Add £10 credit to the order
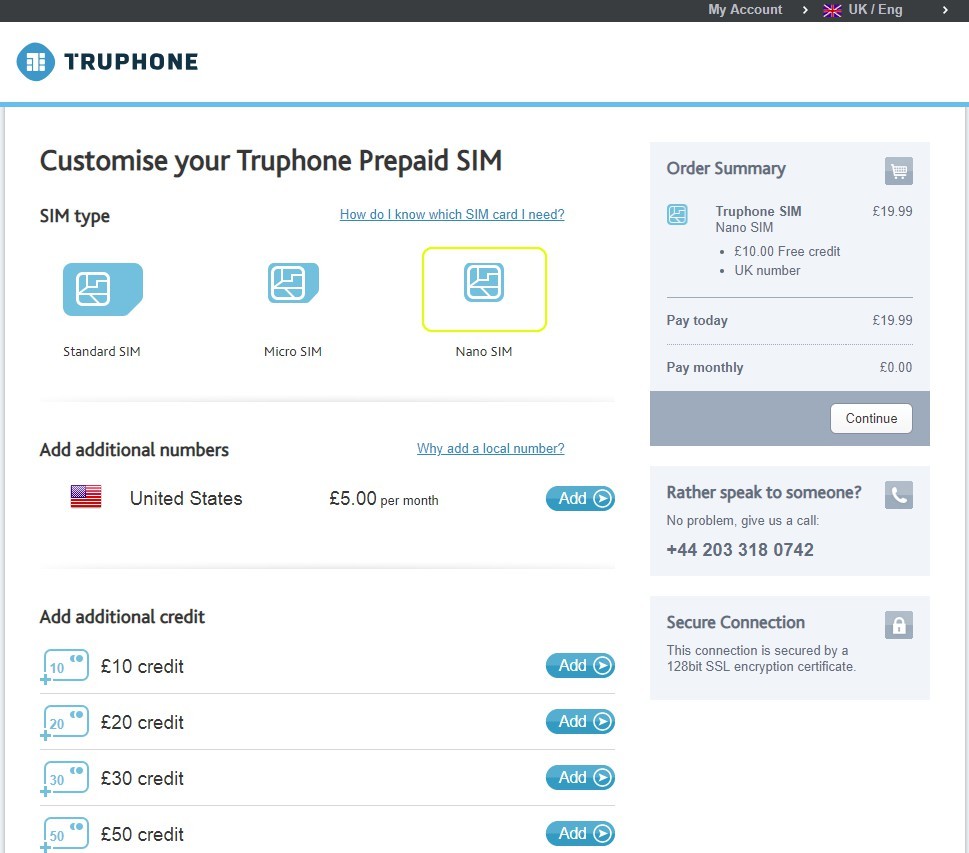 (x=580, y=665)
